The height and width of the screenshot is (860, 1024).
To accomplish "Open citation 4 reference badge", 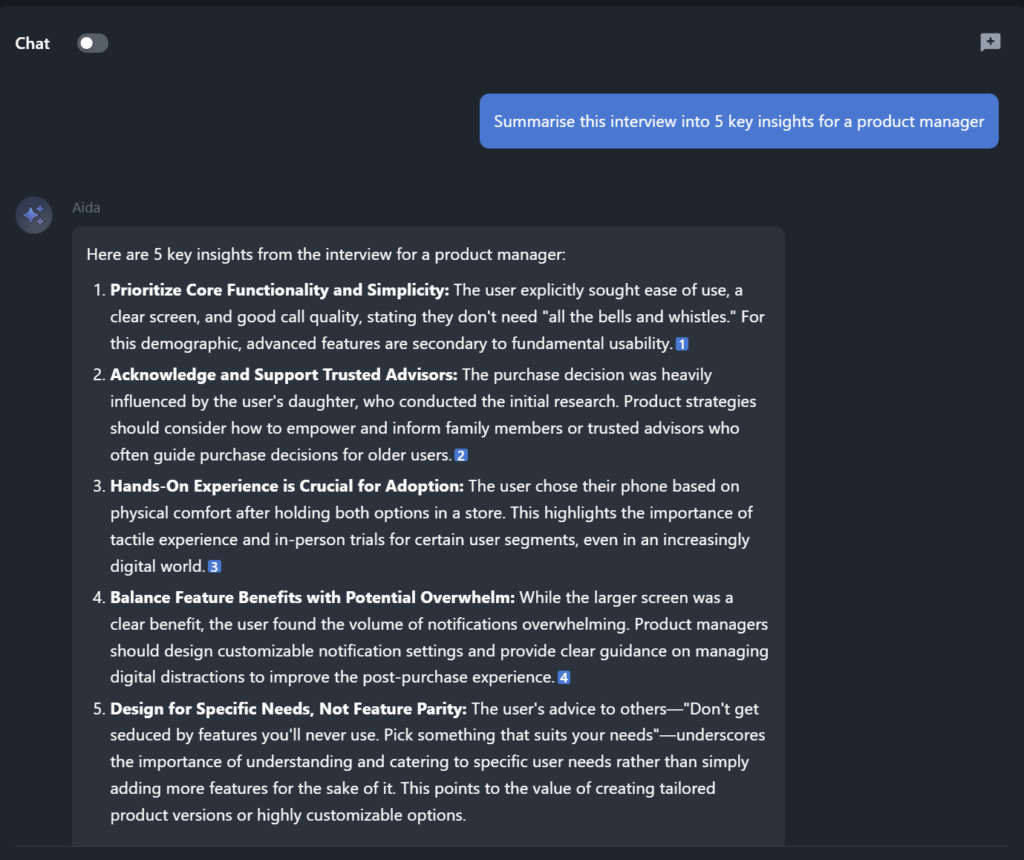I will point(564,678).
